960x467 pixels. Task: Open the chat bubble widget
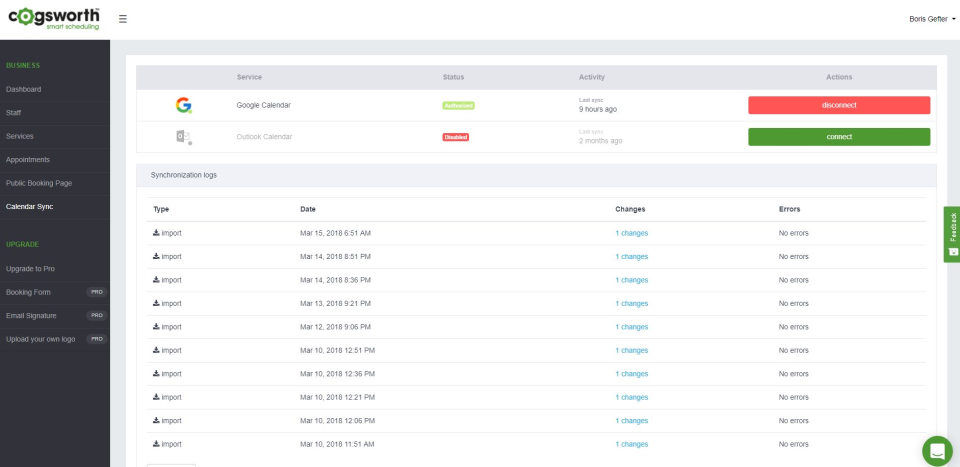click(x=937, y=451)
